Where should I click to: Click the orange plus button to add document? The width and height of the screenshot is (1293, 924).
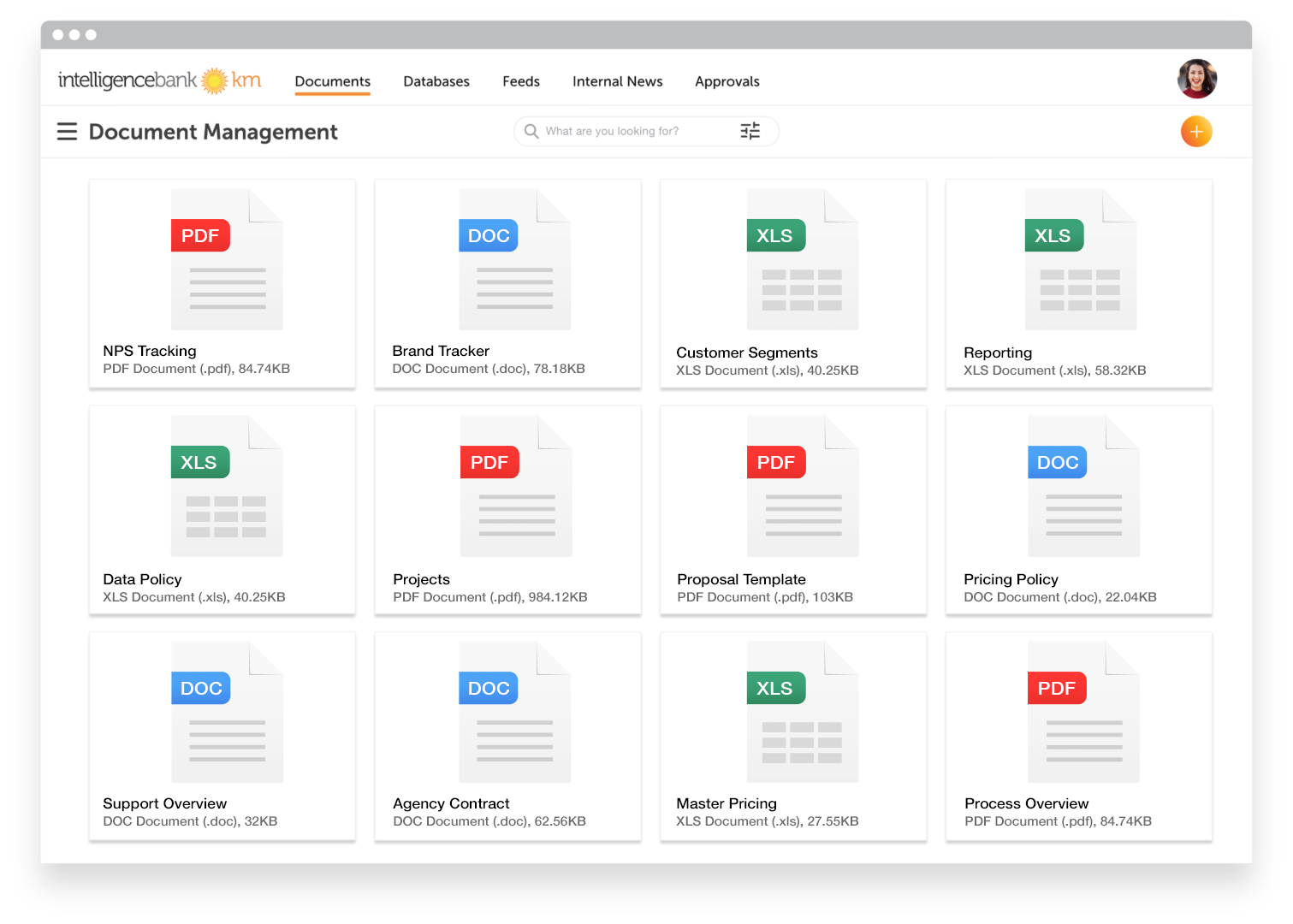click(x=1196, y=131)
